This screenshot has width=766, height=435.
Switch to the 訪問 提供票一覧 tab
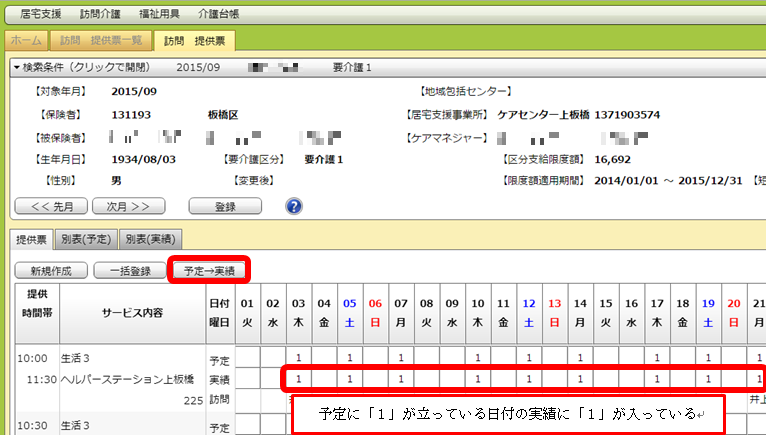pyautogui.click(x=101, y=41)
